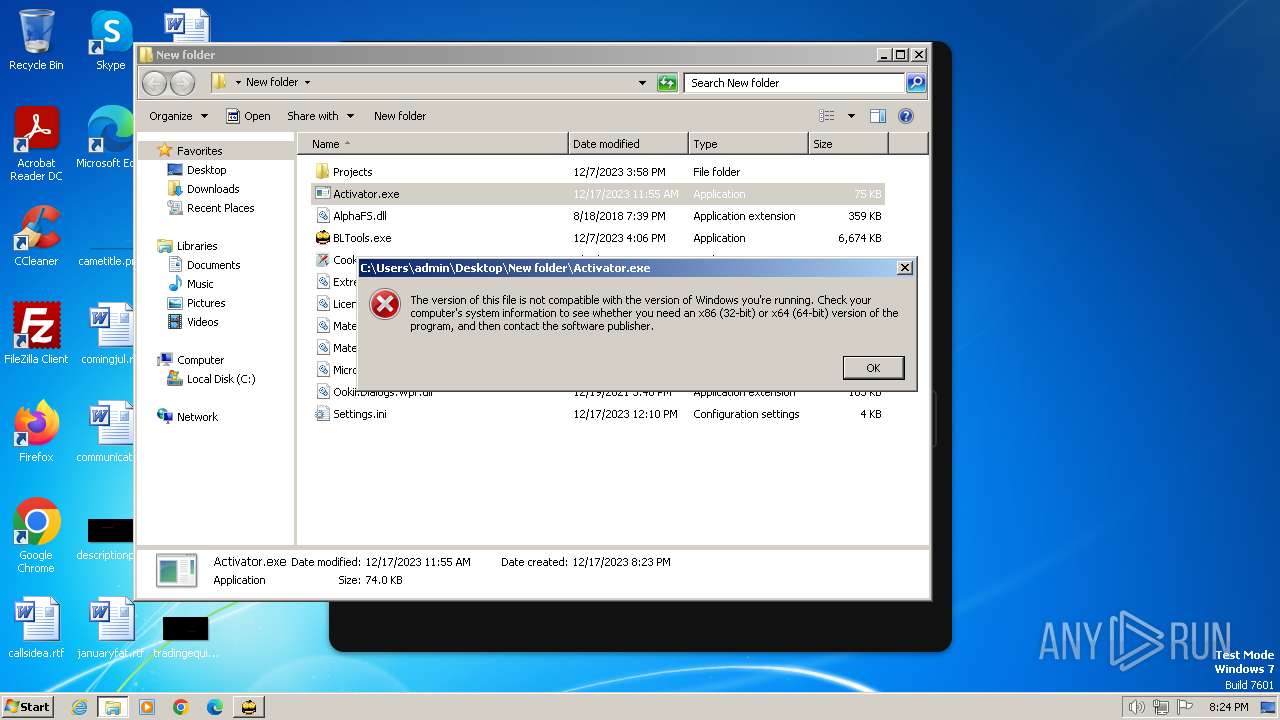This screenshot has height=720, width=1280.
Task: Click the Search New folder field
Action: click(x=795, y=83)
